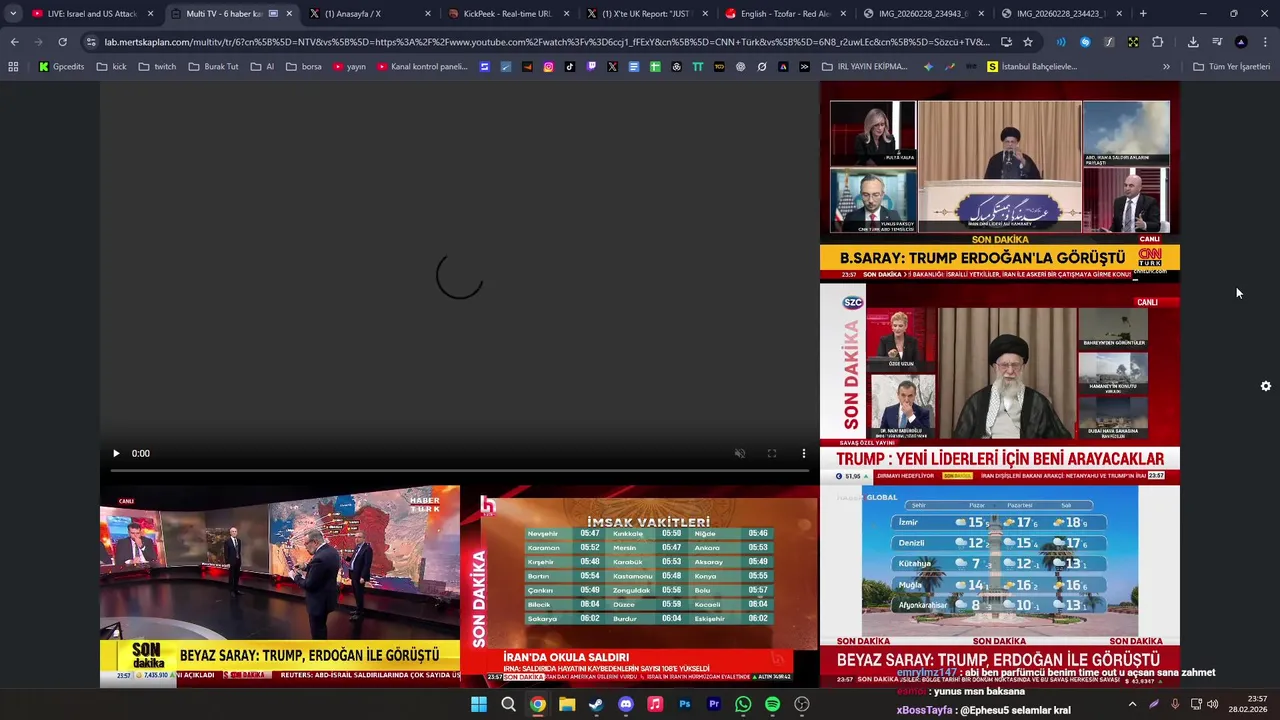Bookmark this page with the star
Screen dimensions: 1280x720
(1028, 42)
